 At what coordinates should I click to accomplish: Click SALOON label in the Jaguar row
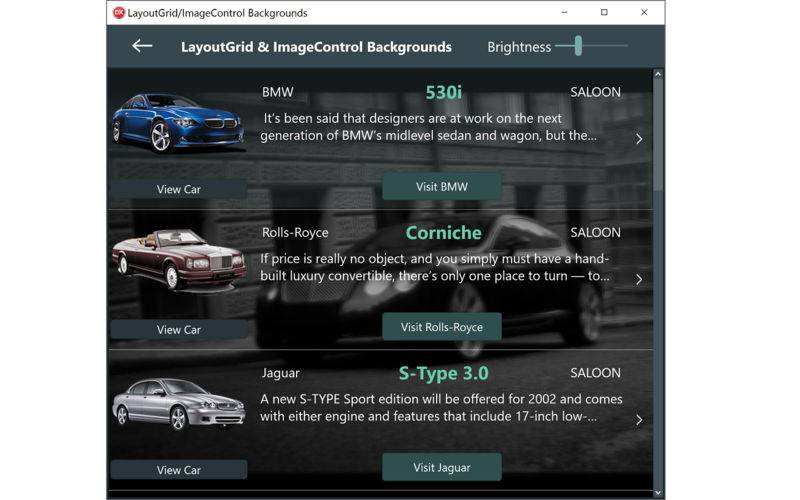point(595,372)
